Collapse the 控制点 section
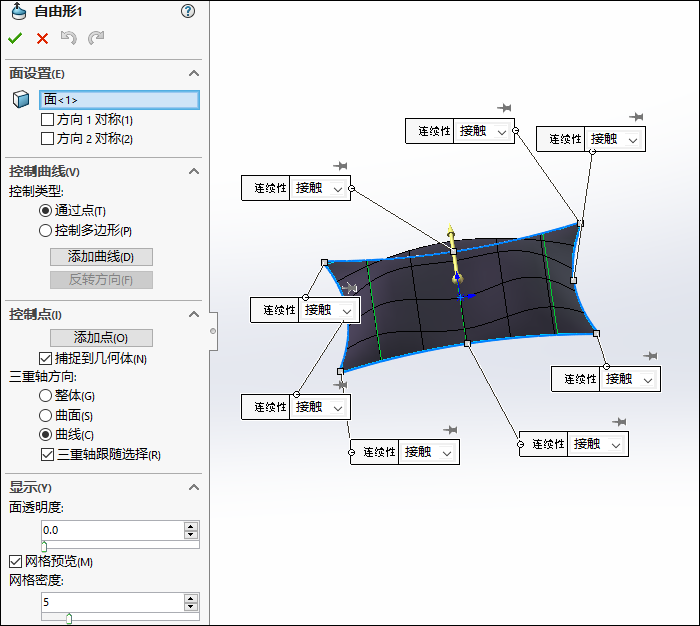700x626 pixels. (x=194, y=314)
